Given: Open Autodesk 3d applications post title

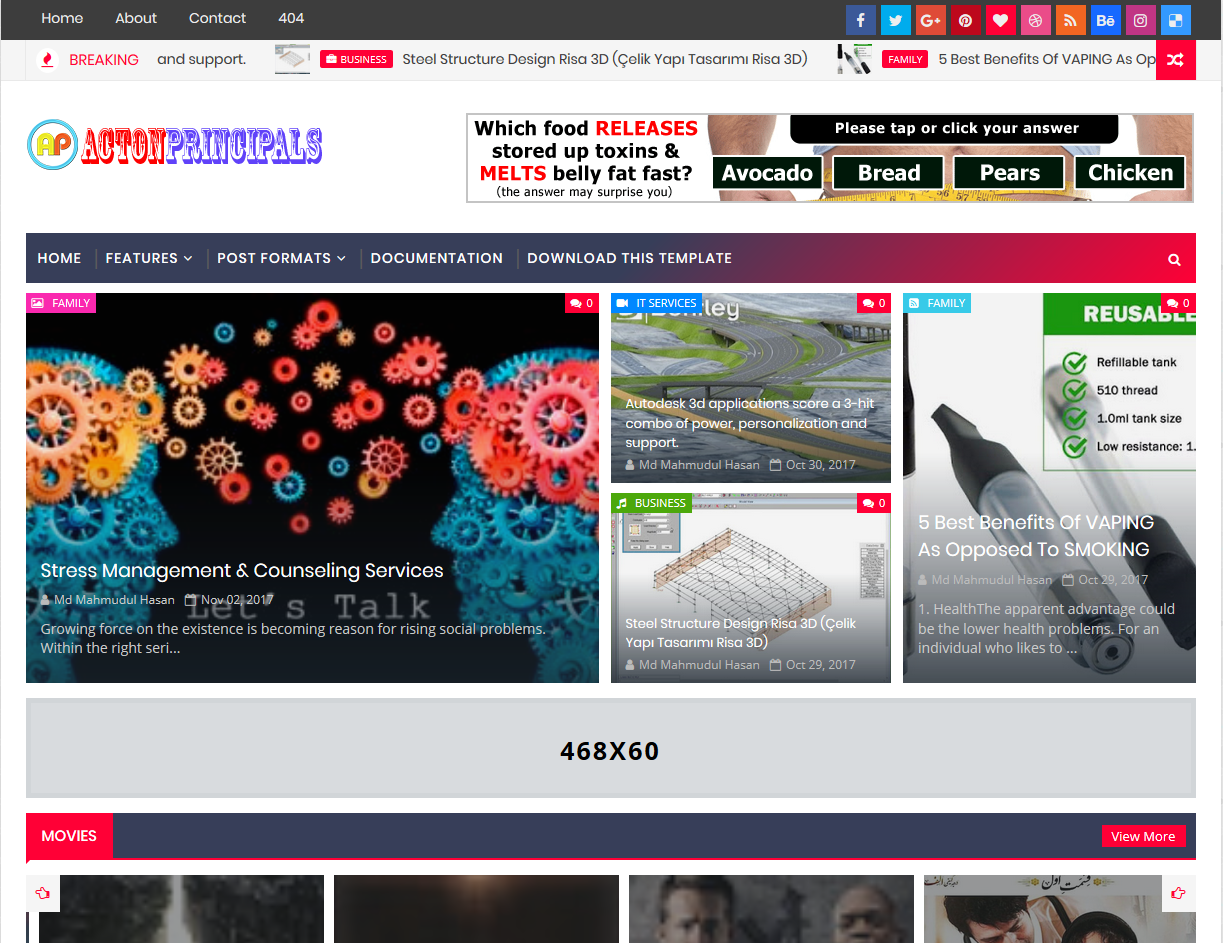Looking at the screenshot, I should pos(750,423).
